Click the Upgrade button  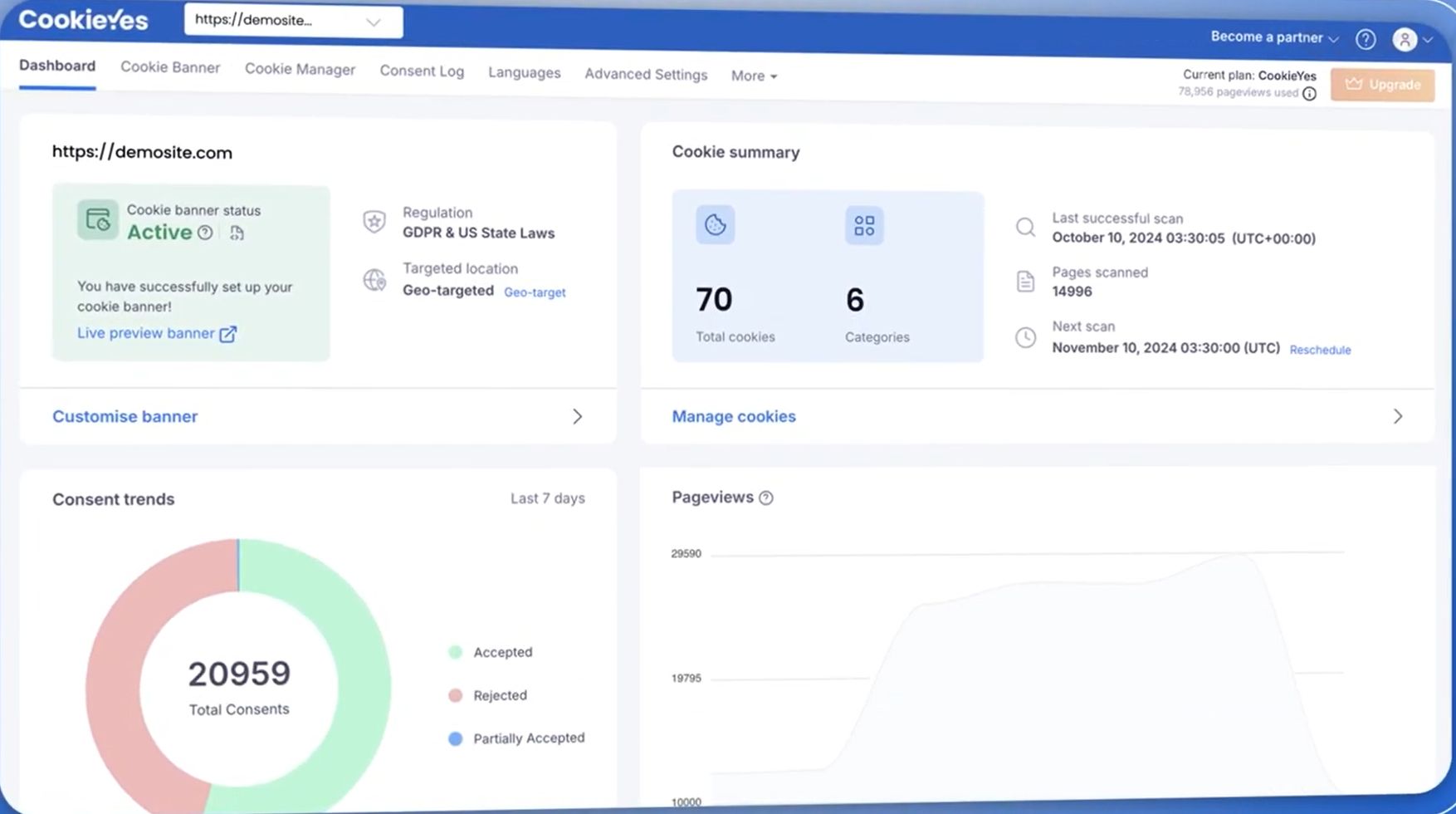tap(1381, 85)
